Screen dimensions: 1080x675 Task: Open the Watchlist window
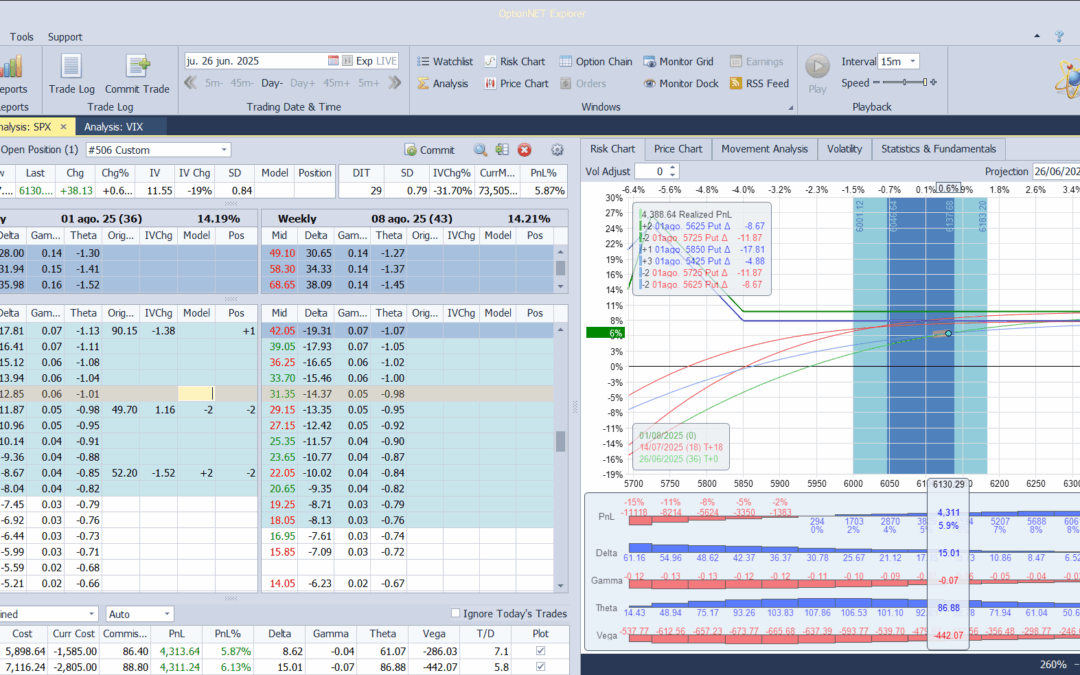[x=445, y=61]
